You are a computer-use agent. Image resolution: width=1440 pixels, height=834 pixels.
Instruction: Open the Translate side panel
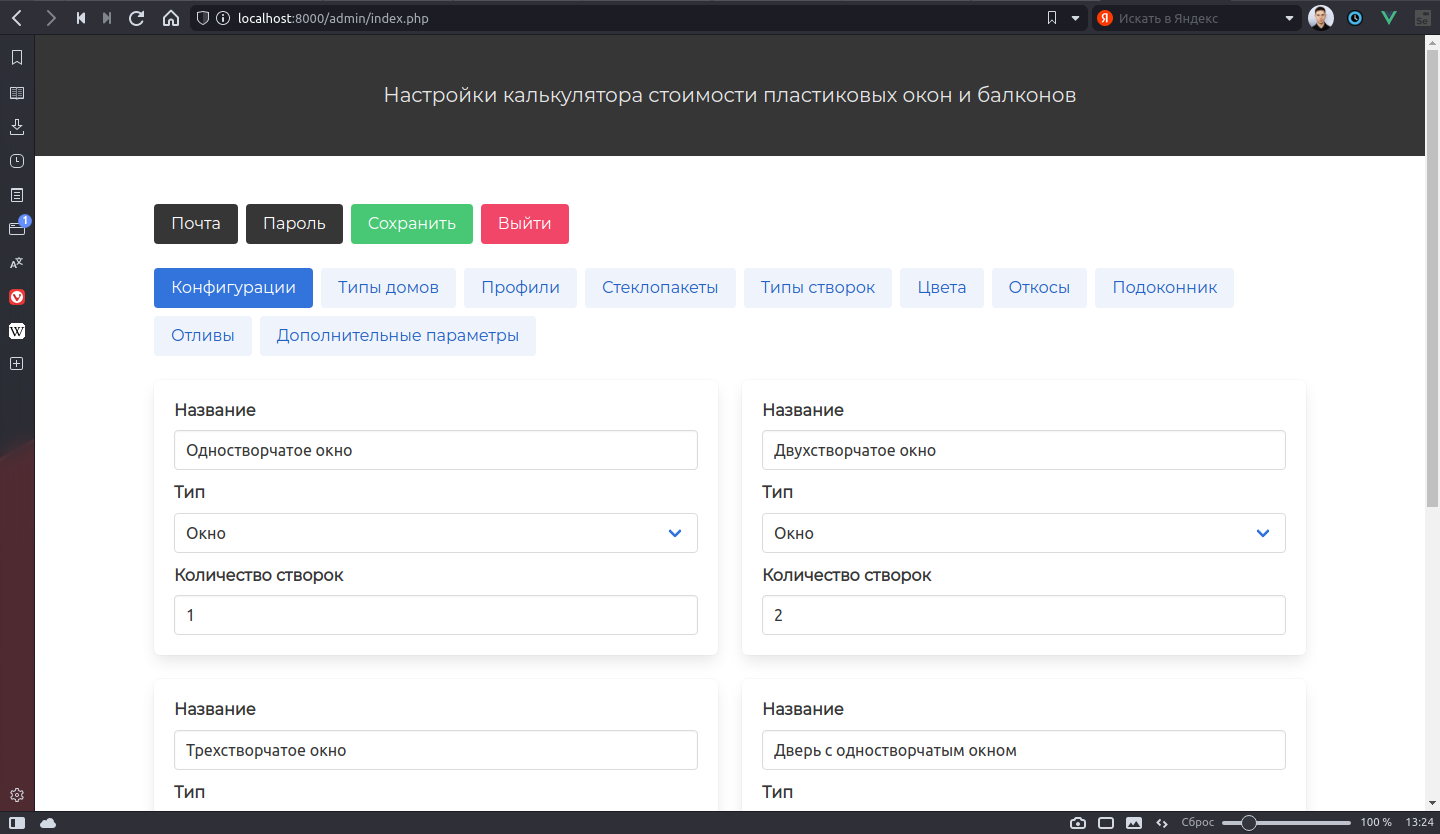17,263
